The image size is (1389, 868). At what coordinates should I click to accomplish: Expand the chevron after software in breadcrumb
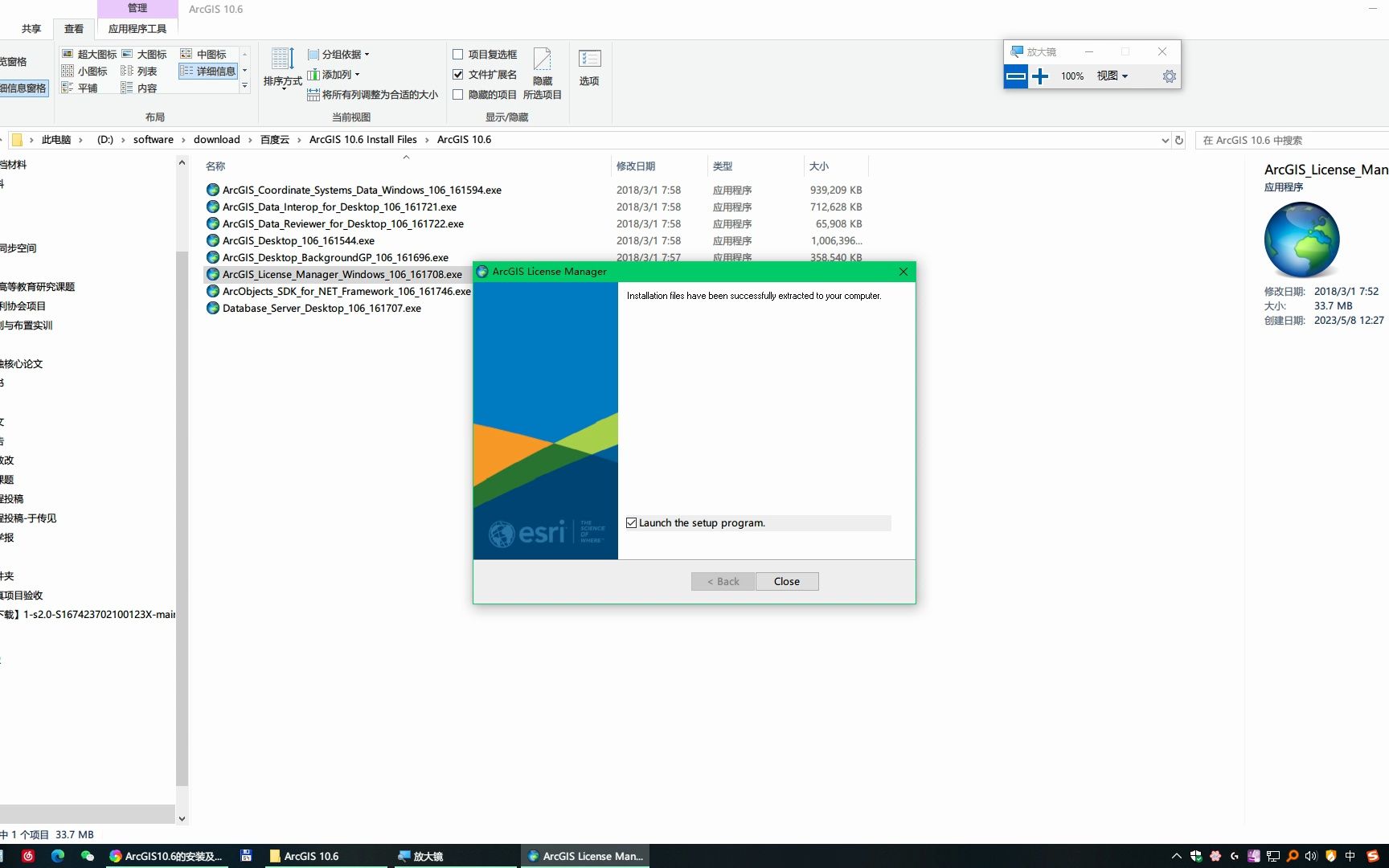click(x=184, y=140)
